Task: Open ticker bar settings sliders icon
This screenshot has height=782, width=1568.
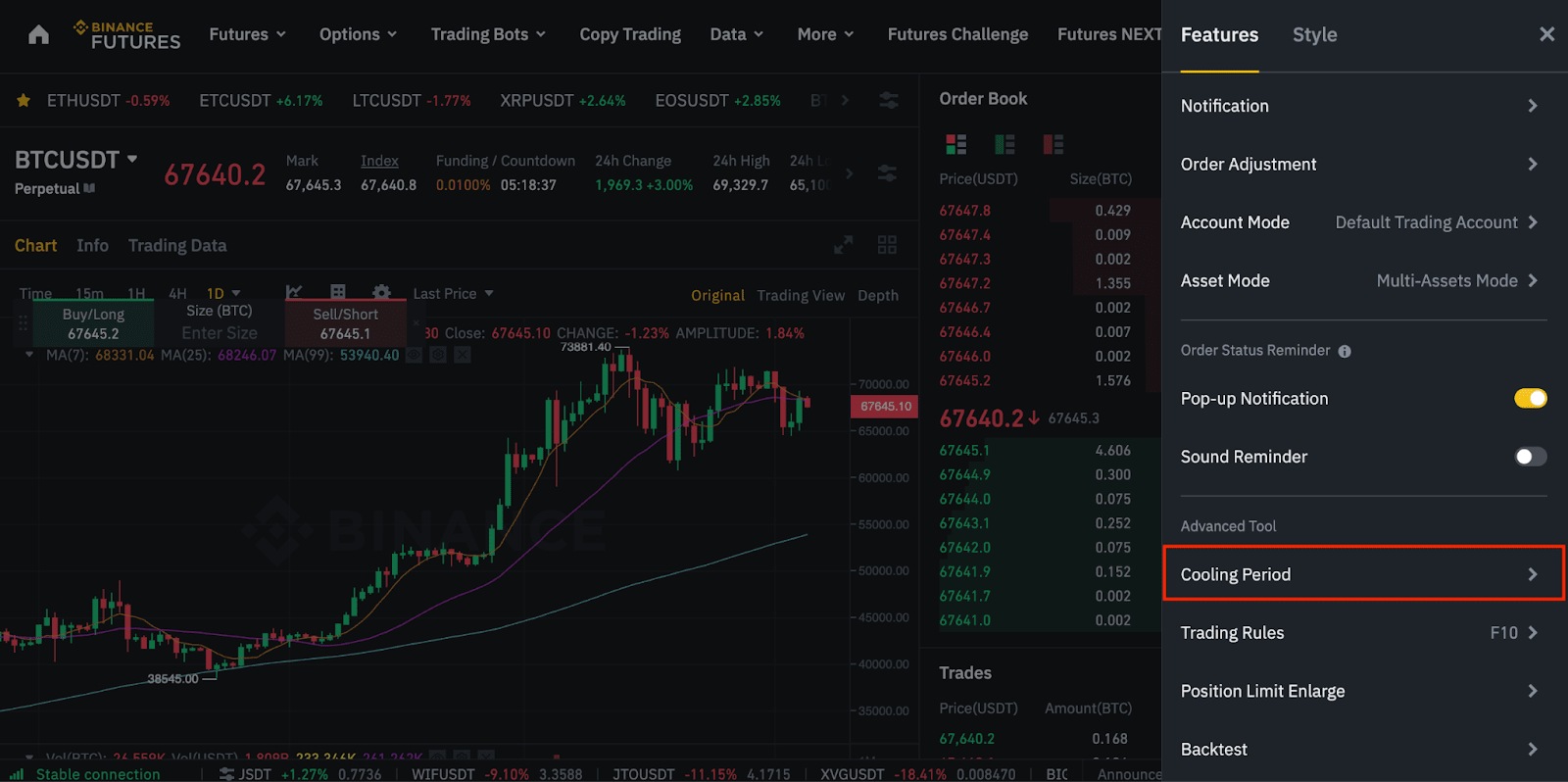Action: tap(889, 100)
